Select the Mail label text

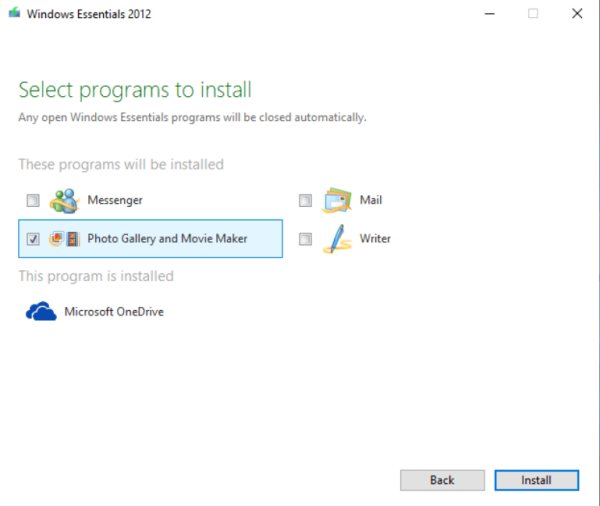pos(371,200)
